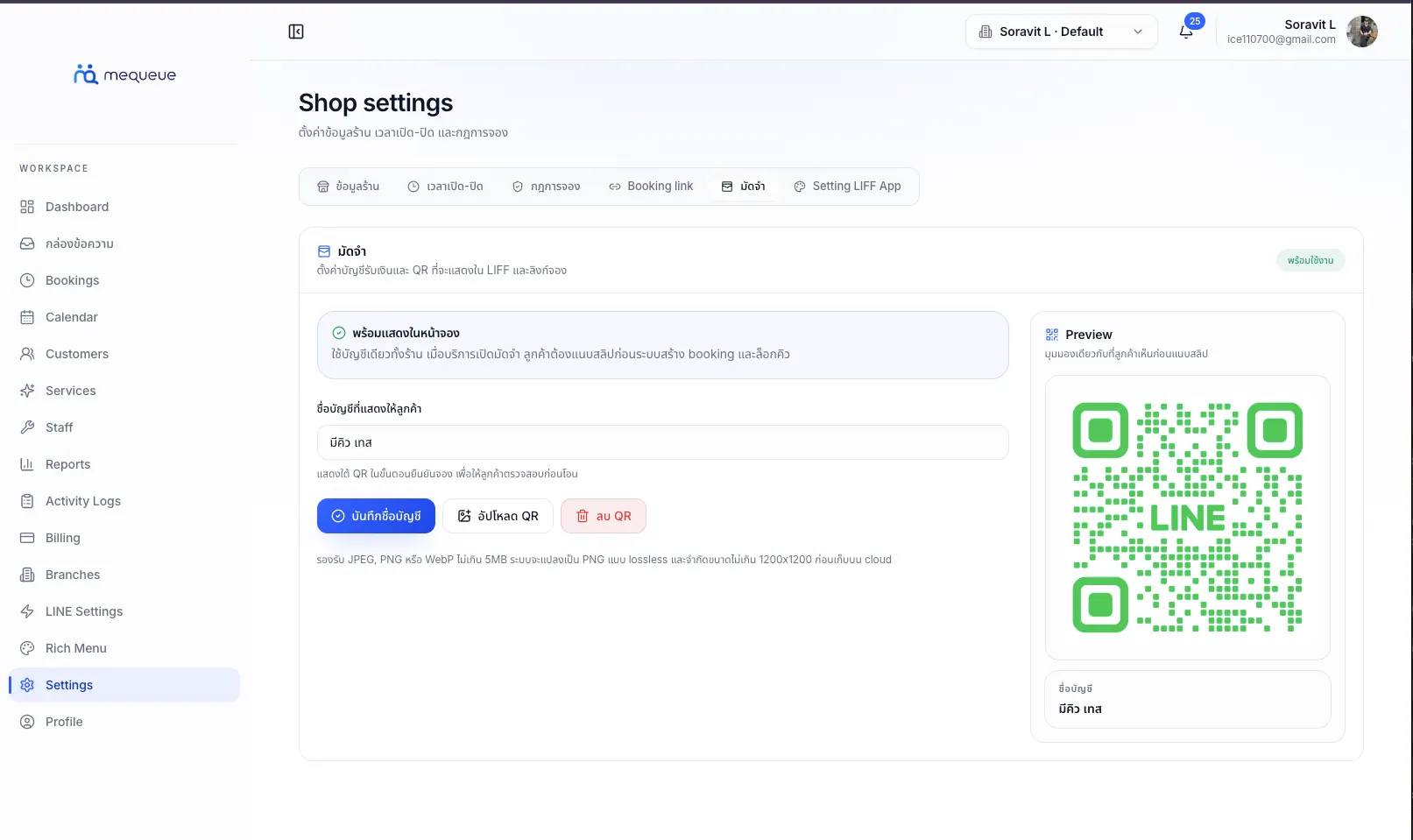Open the กล่องข้อความ inbox page

pos(124,244)
